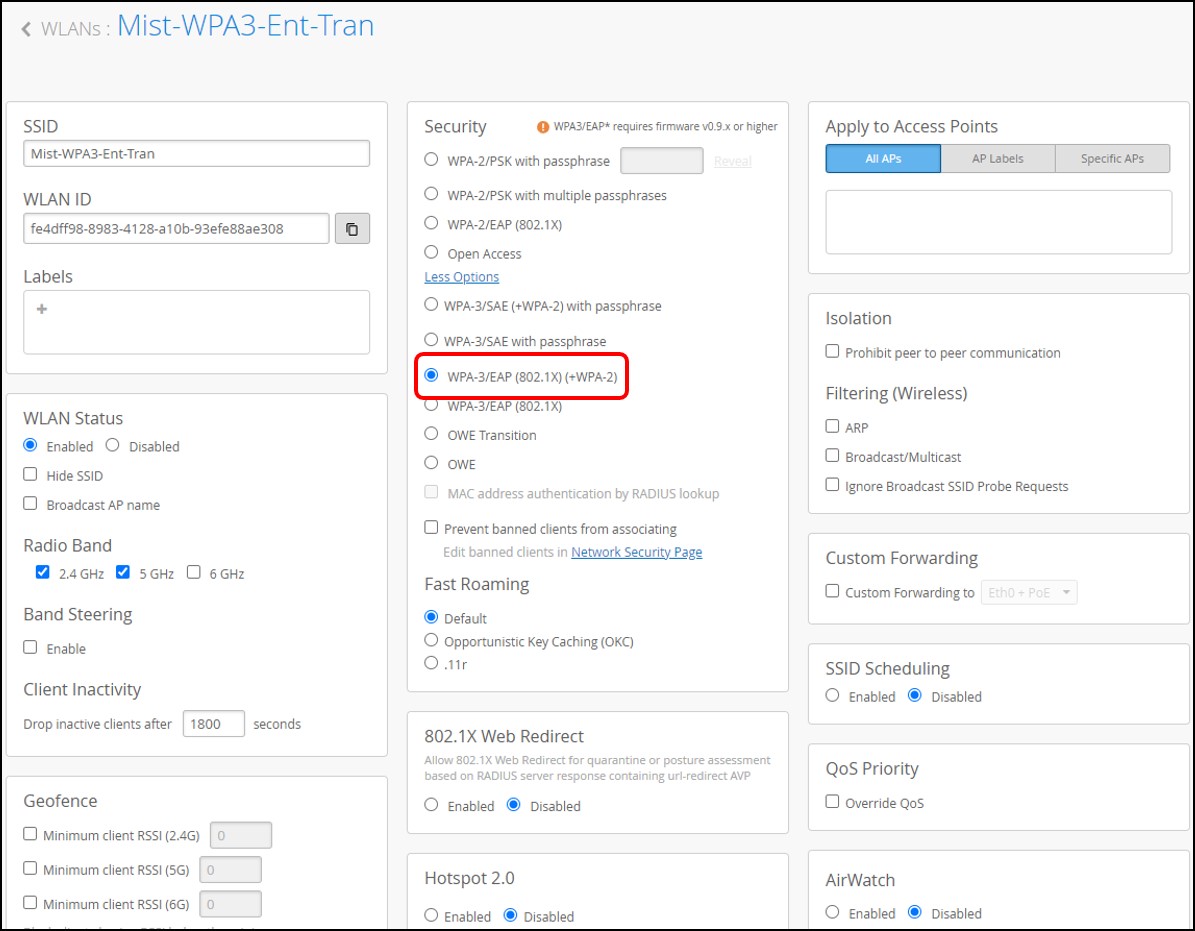Select WPA-2/PSK with multiple passphrases

point(431,194)
